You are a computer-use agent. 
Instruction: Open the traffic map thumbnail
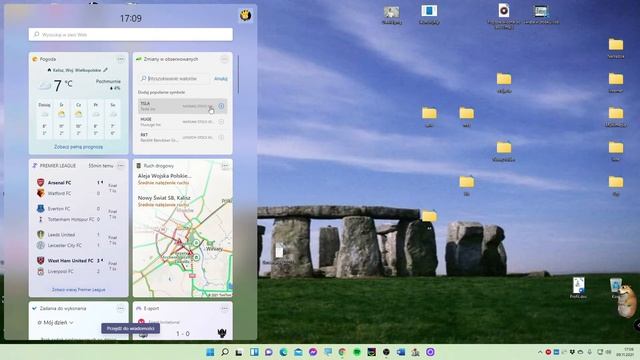tap(183, 249)
